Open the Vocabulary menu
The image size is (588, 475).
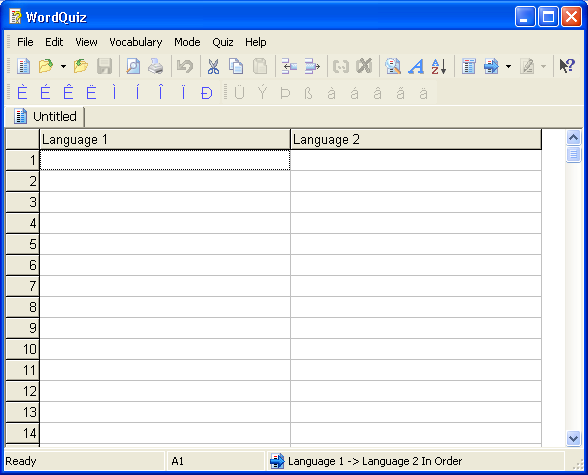pyautogui.click(x=135, y=42)
